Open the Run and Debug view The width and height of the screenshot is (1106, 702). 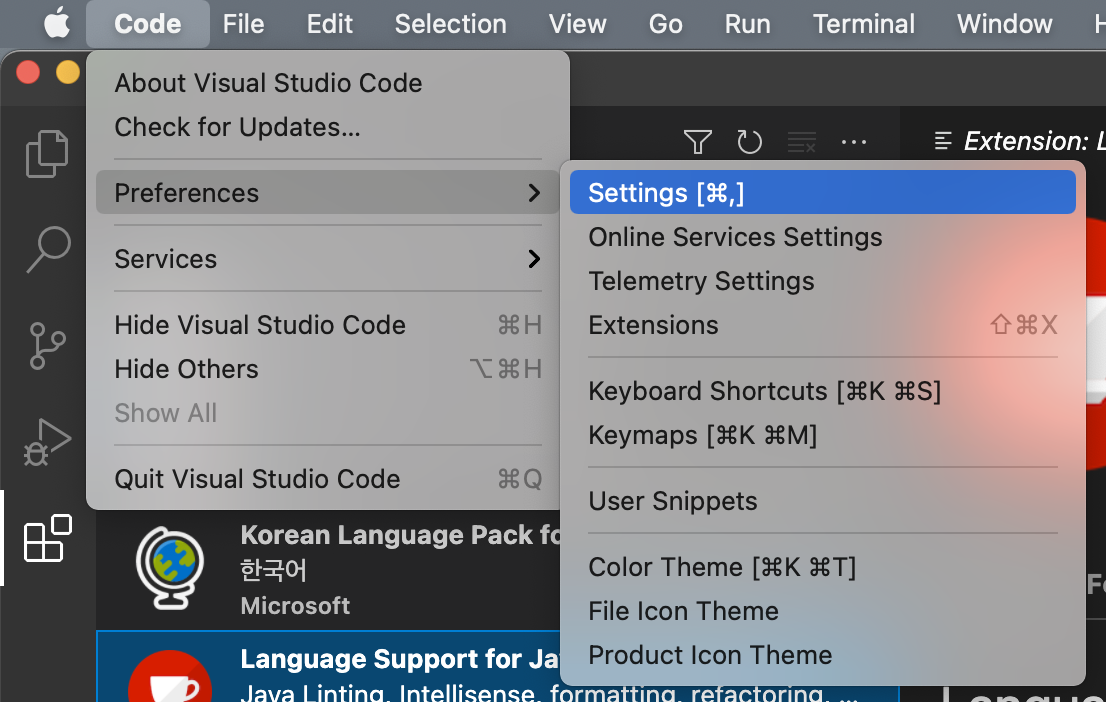pos(47,442)
